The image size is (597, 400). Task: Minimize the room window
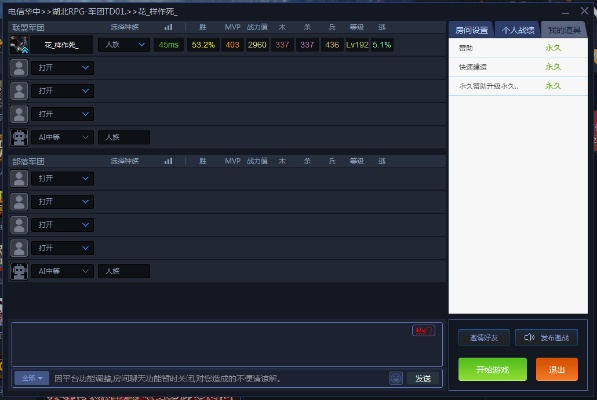565,13
